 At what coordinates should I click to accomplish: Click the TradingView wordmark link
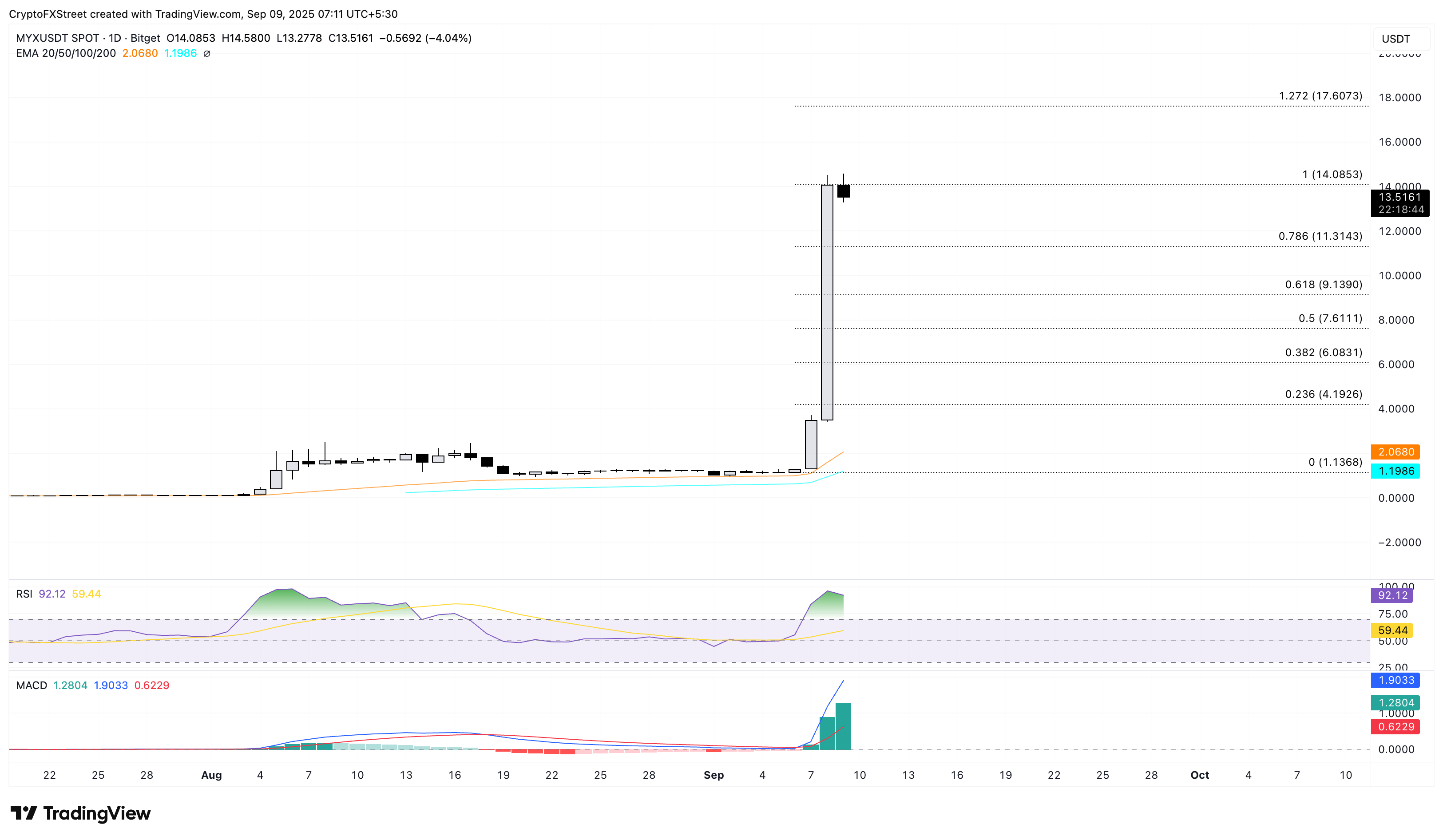click(x=97, y=813)
